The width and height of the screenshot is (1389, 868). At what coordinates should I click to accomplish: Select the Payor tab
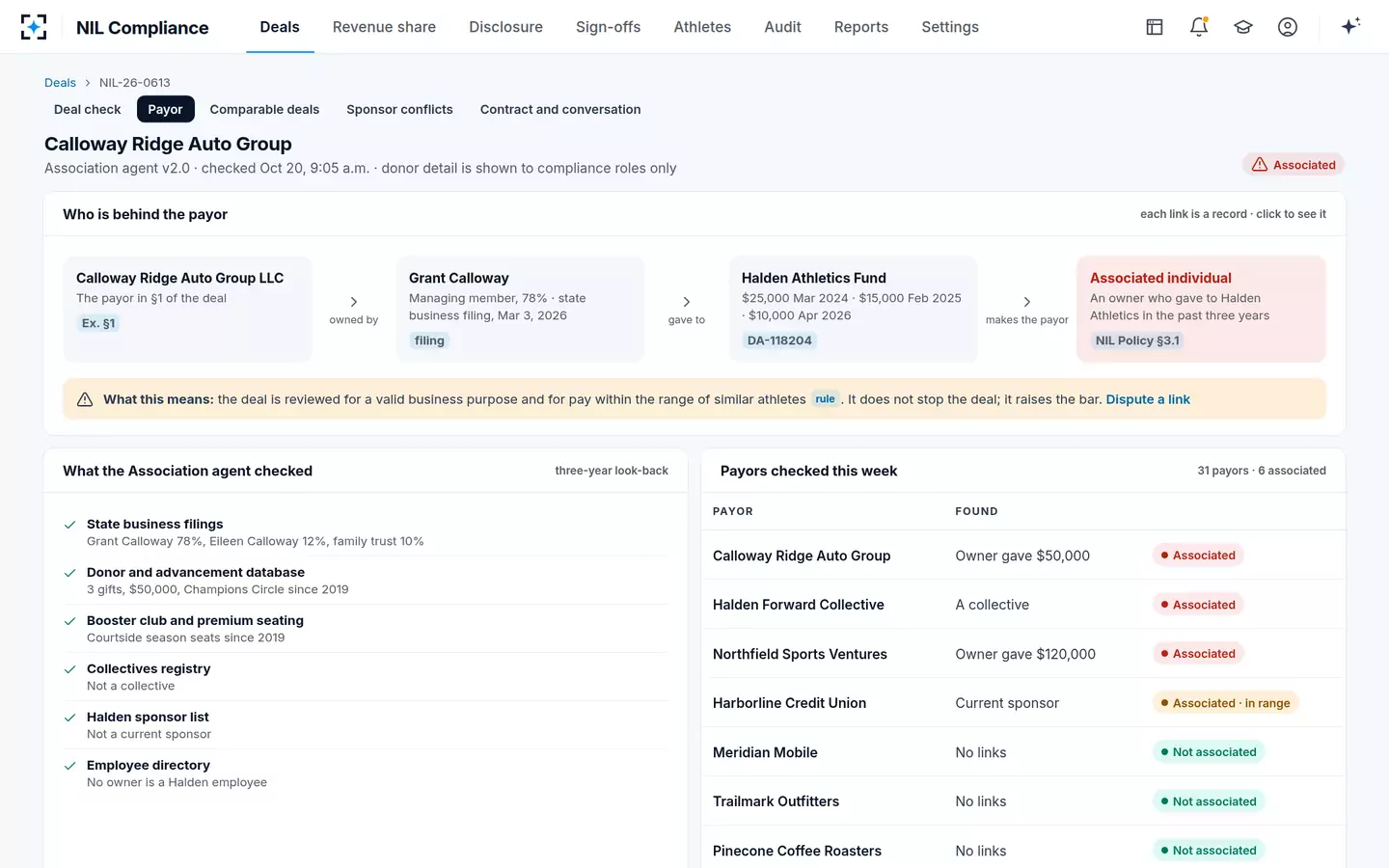(x=165, y=109)
